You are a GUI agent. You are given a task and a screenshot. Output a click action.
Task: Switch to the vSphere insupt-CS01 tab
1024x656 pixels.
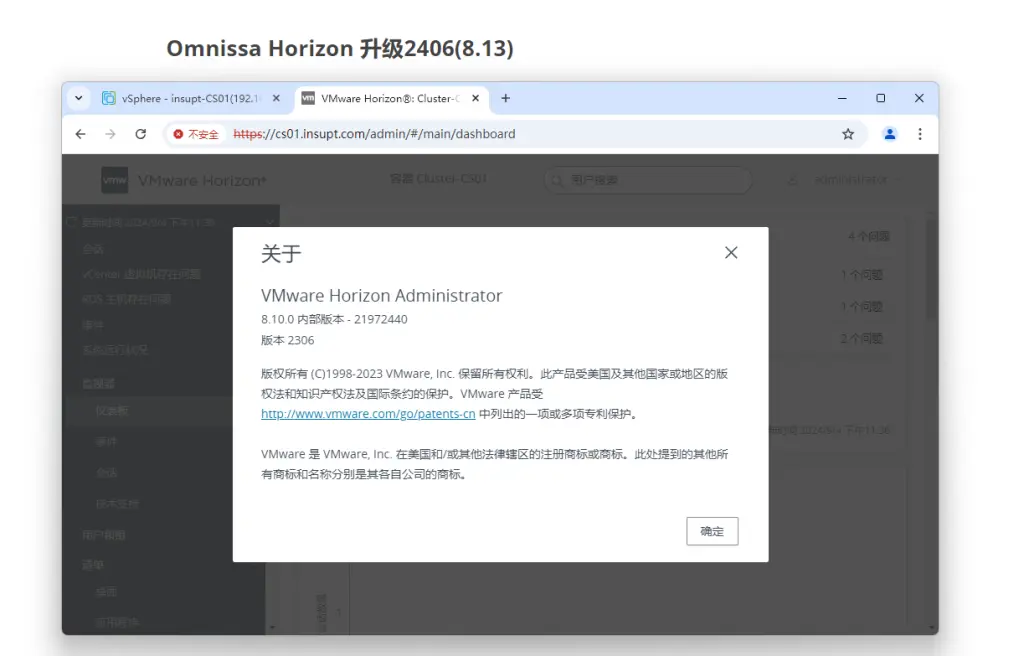click(184, 98)
